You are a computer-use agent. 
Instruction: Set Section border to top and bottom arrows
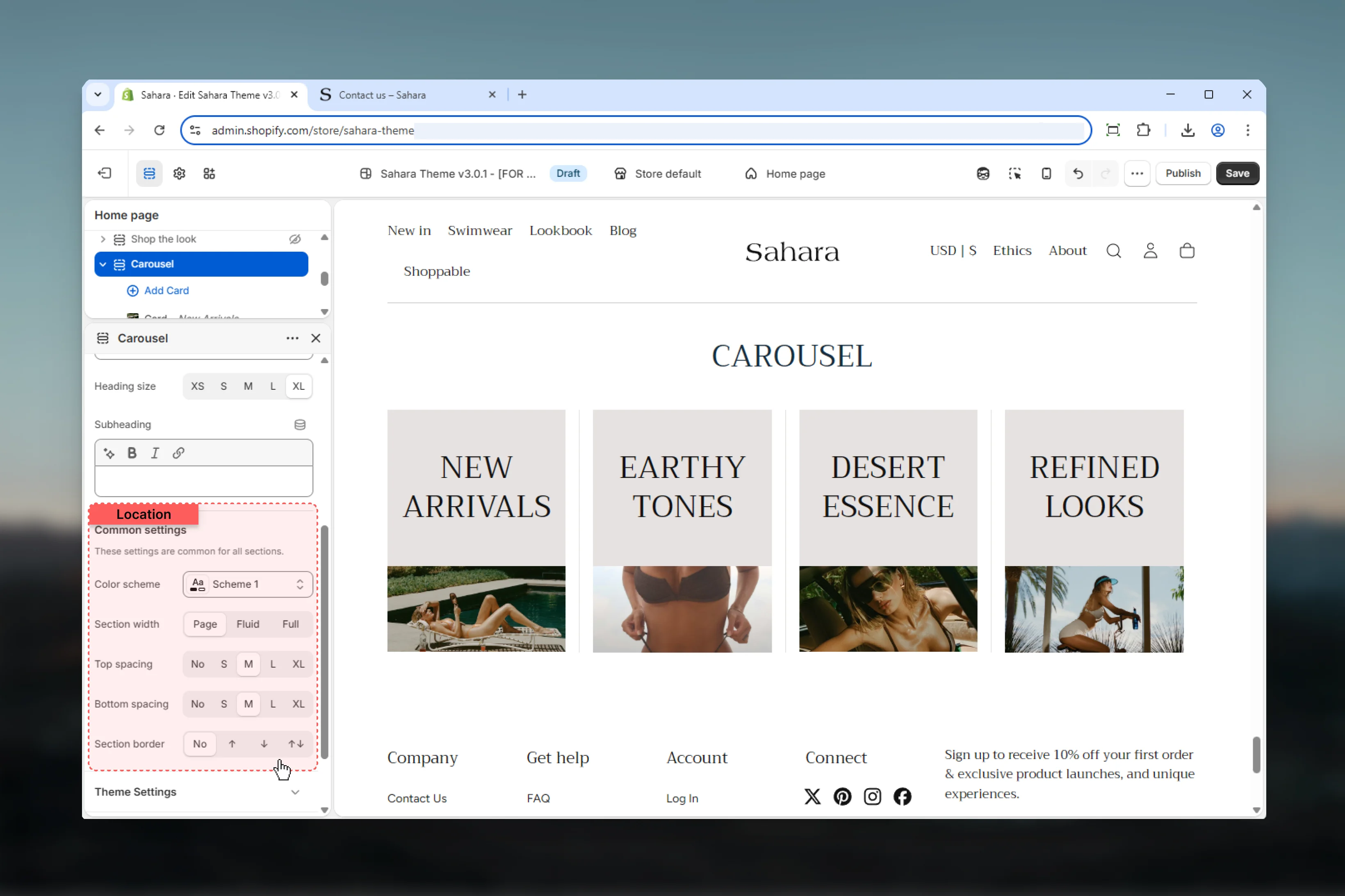[x=296, y=744]
